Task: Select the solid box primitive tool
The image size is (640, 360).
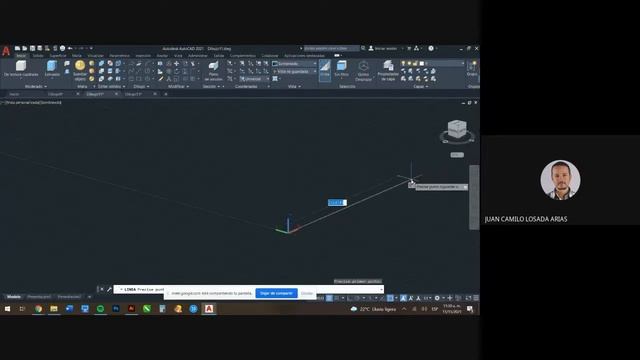Action: pyautogui.click(x=21, y=68)
